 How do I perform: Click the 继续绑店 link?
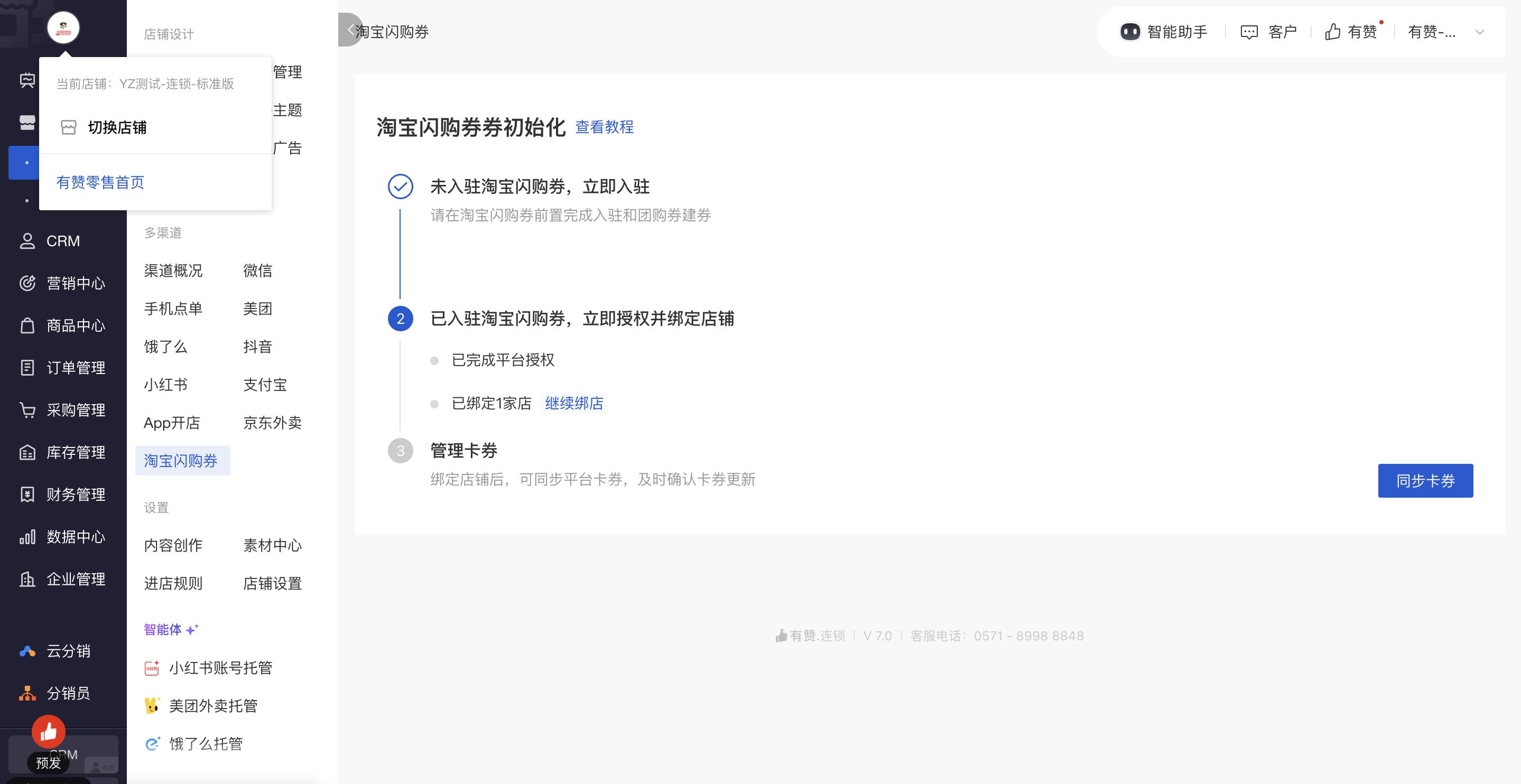coord(573,403)
